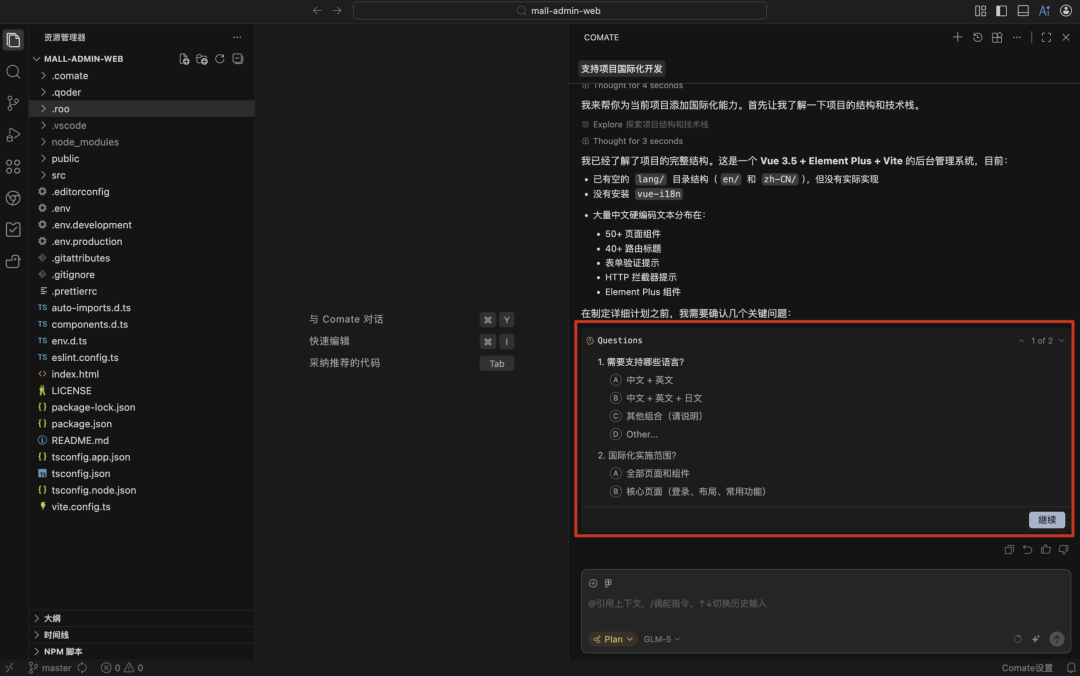Viewport: 1080px width, 676px height.
Task: Click the add context plus icon in input
Action: click(x=593, y=583)
